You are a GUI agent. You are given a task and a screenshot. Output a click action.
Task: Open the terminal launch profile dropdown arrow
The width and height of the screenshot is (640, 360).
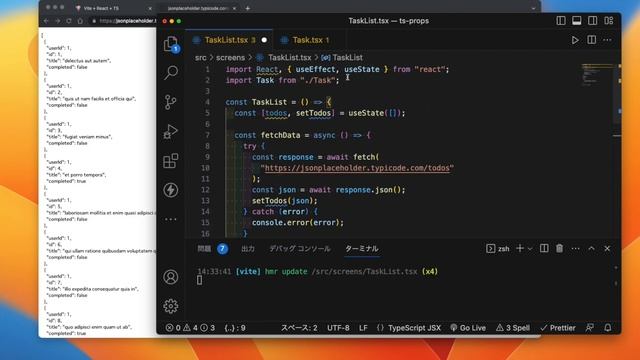click(x=530, y=249)
